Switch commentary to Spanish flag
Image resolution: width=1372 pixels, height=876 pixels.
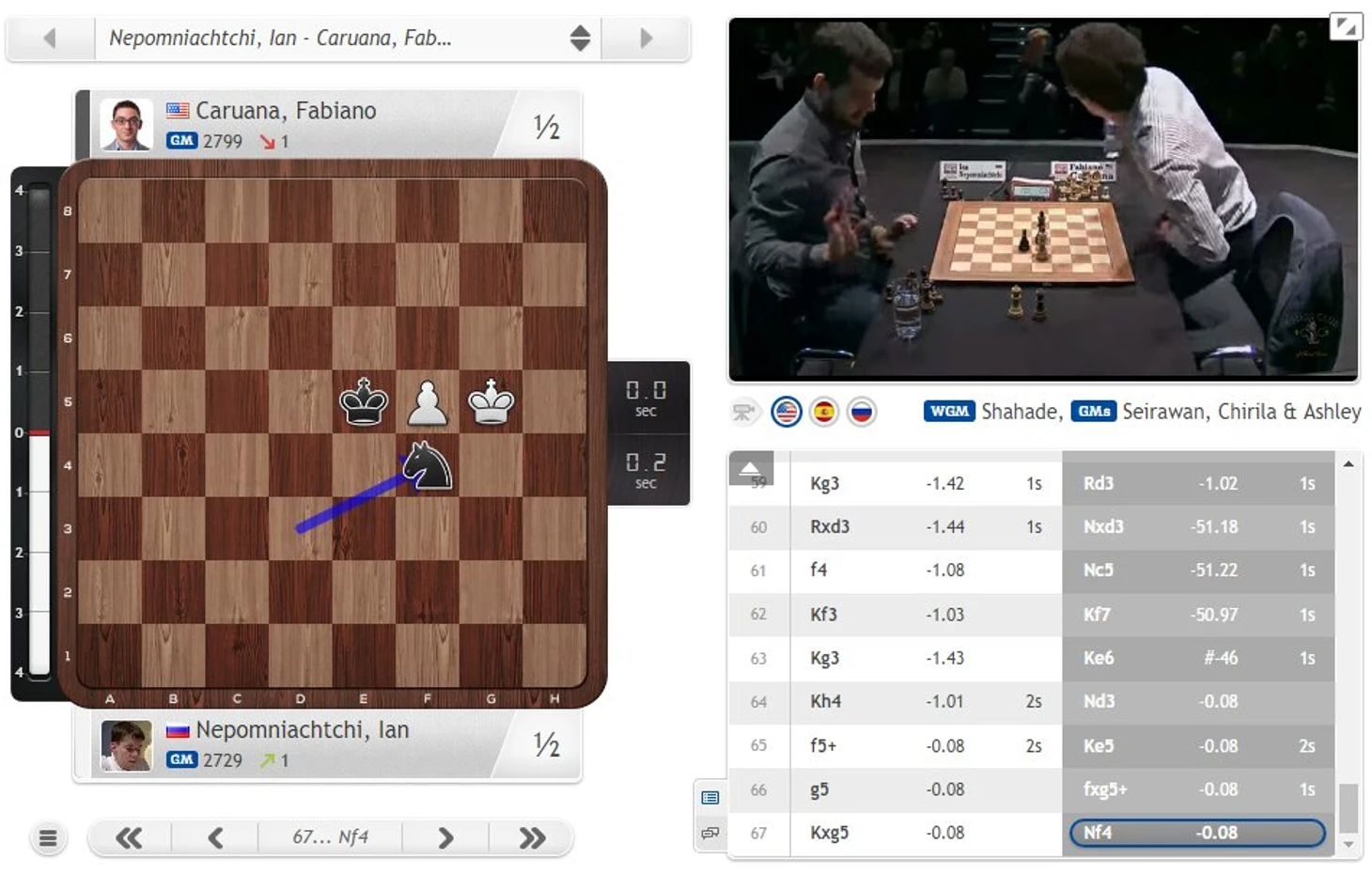824,412
